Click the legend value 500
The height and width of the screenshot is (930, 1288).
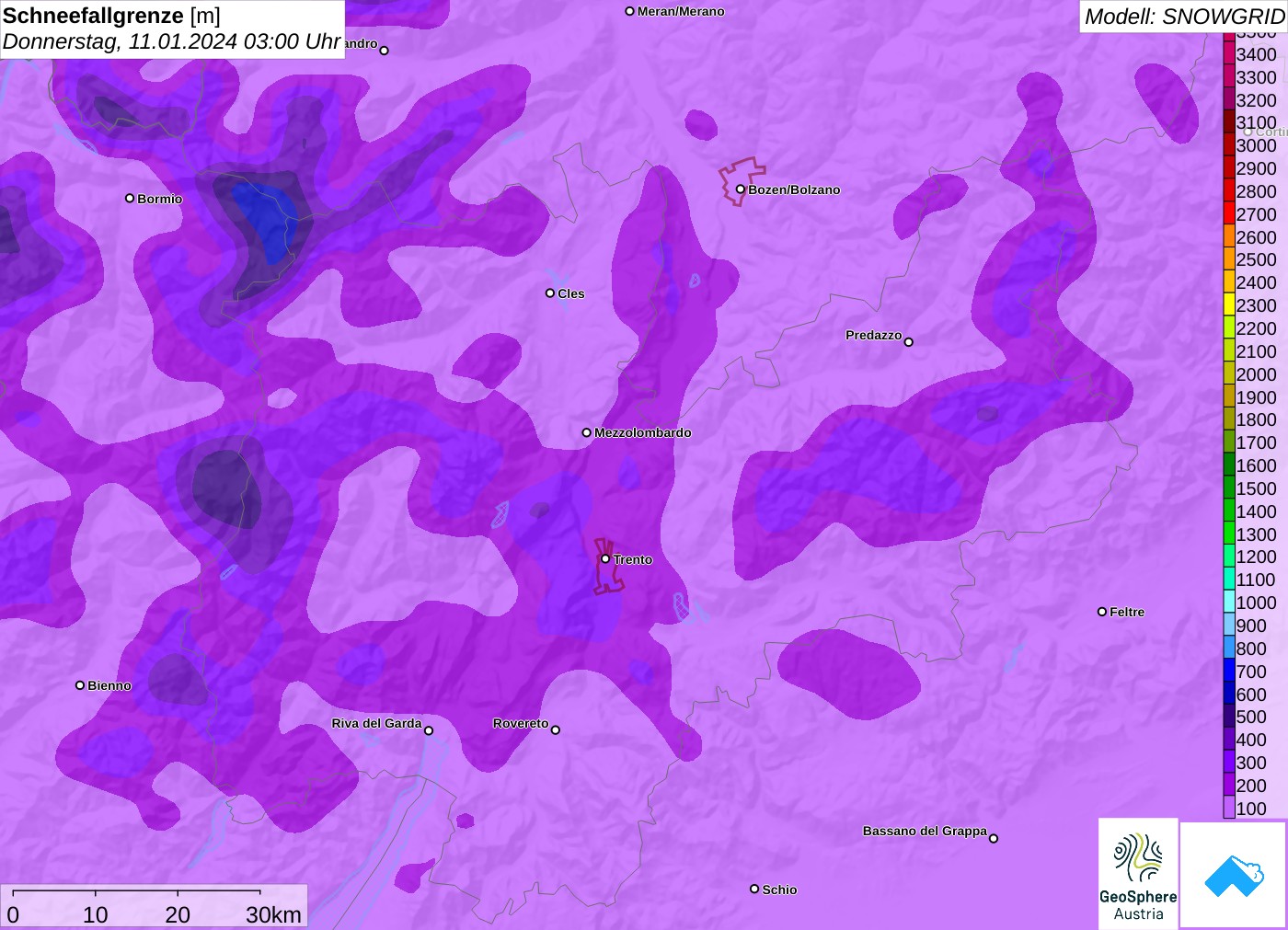click(x=1251, y=717)
